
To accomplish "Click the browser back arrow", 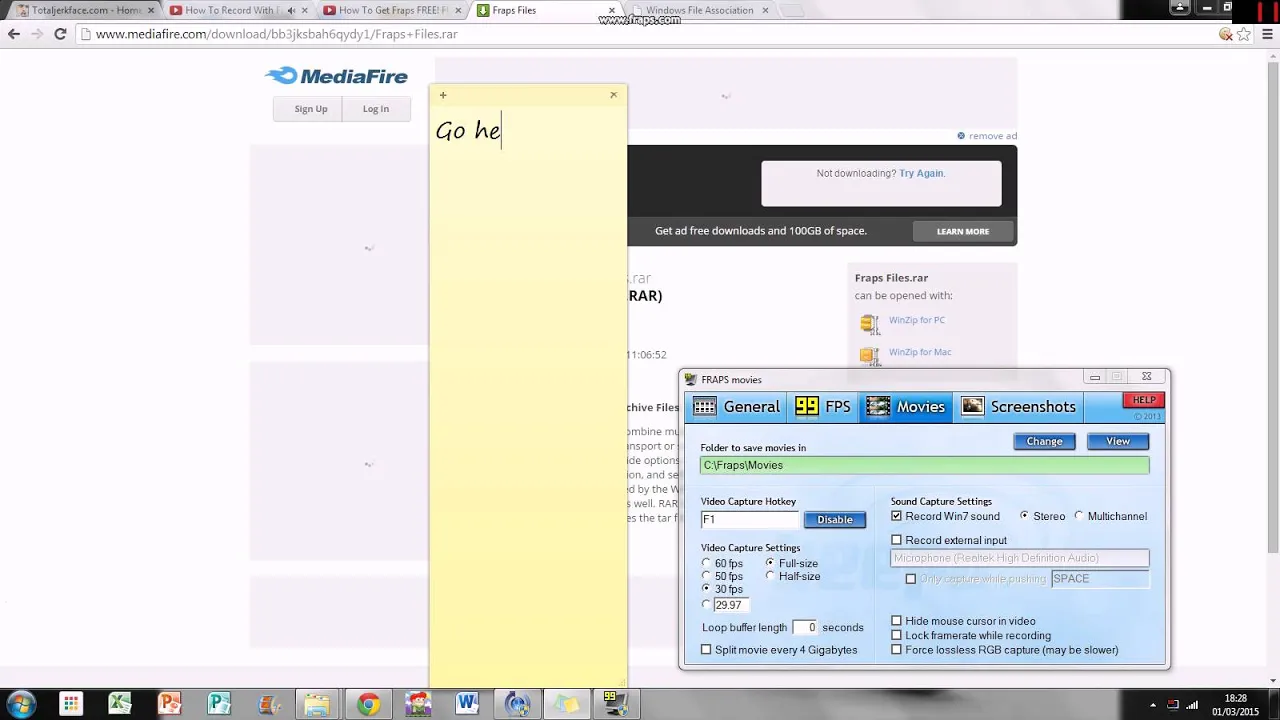I will click(x=14, y=34).
